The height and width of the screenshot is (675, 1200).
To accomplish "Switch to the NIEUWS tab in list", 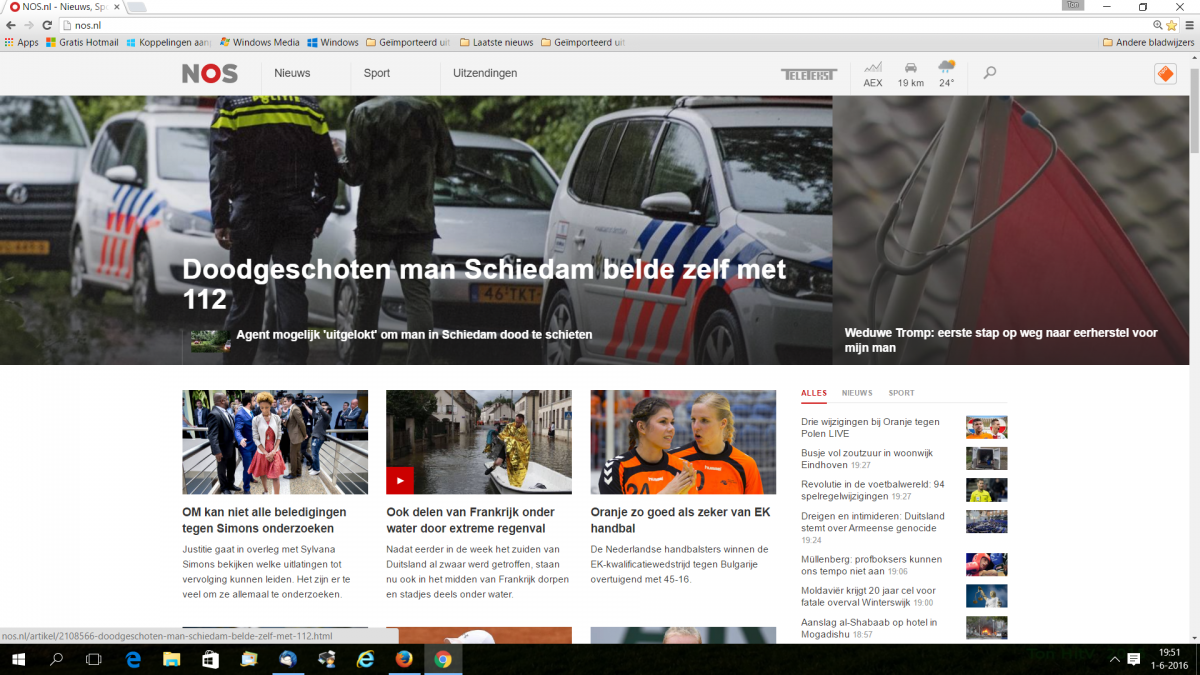I will (857, 393).
